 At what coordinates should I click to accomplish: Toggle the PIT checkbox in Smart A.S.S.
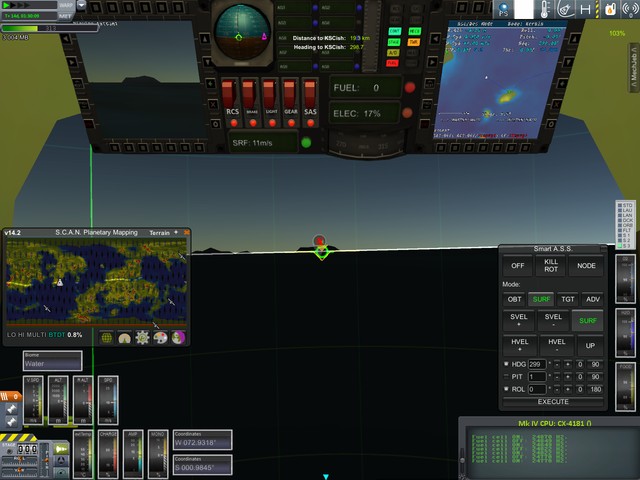pos(506,376)
